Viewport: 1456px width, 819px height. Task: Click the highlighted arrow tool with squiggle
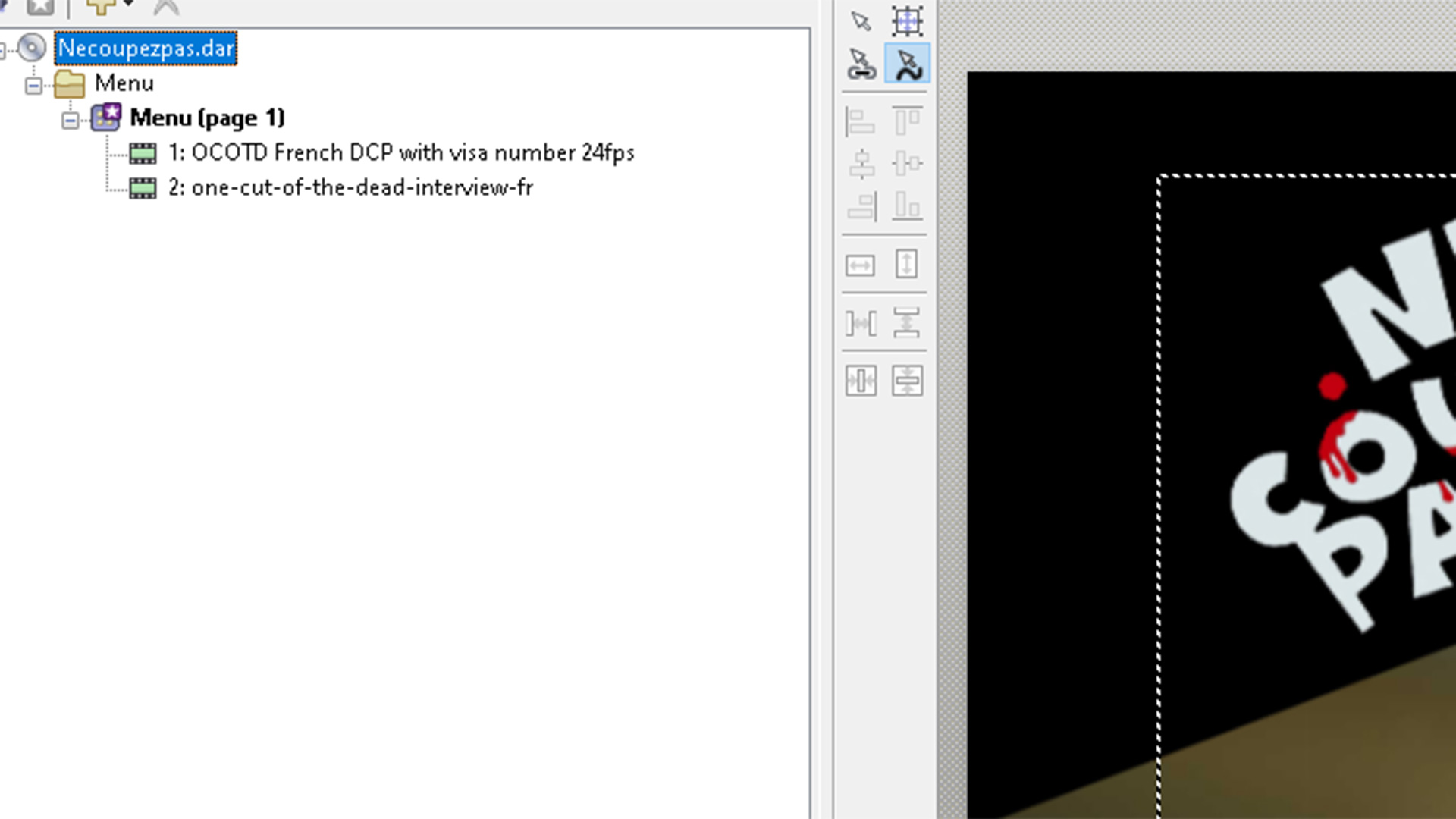point(907,64)
